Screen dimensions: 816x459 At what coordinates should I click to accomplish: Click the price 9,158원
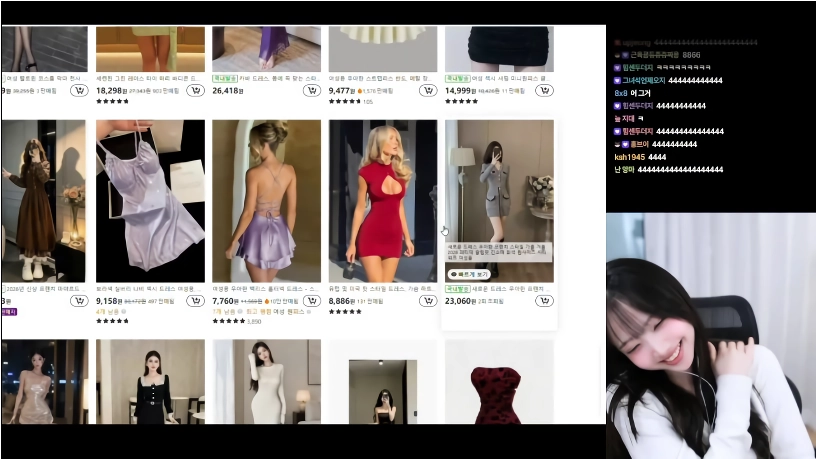click(x=109, y=301)
